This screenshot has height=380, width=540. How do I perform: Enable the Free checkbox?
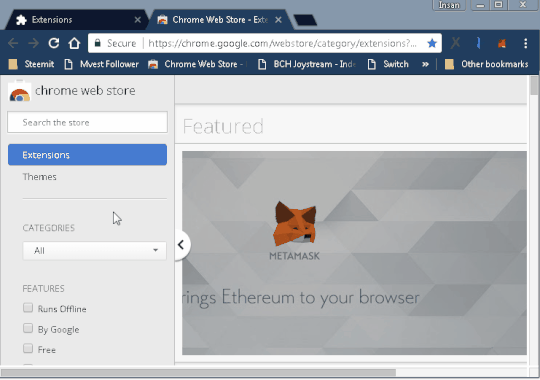tap(28, 348)
